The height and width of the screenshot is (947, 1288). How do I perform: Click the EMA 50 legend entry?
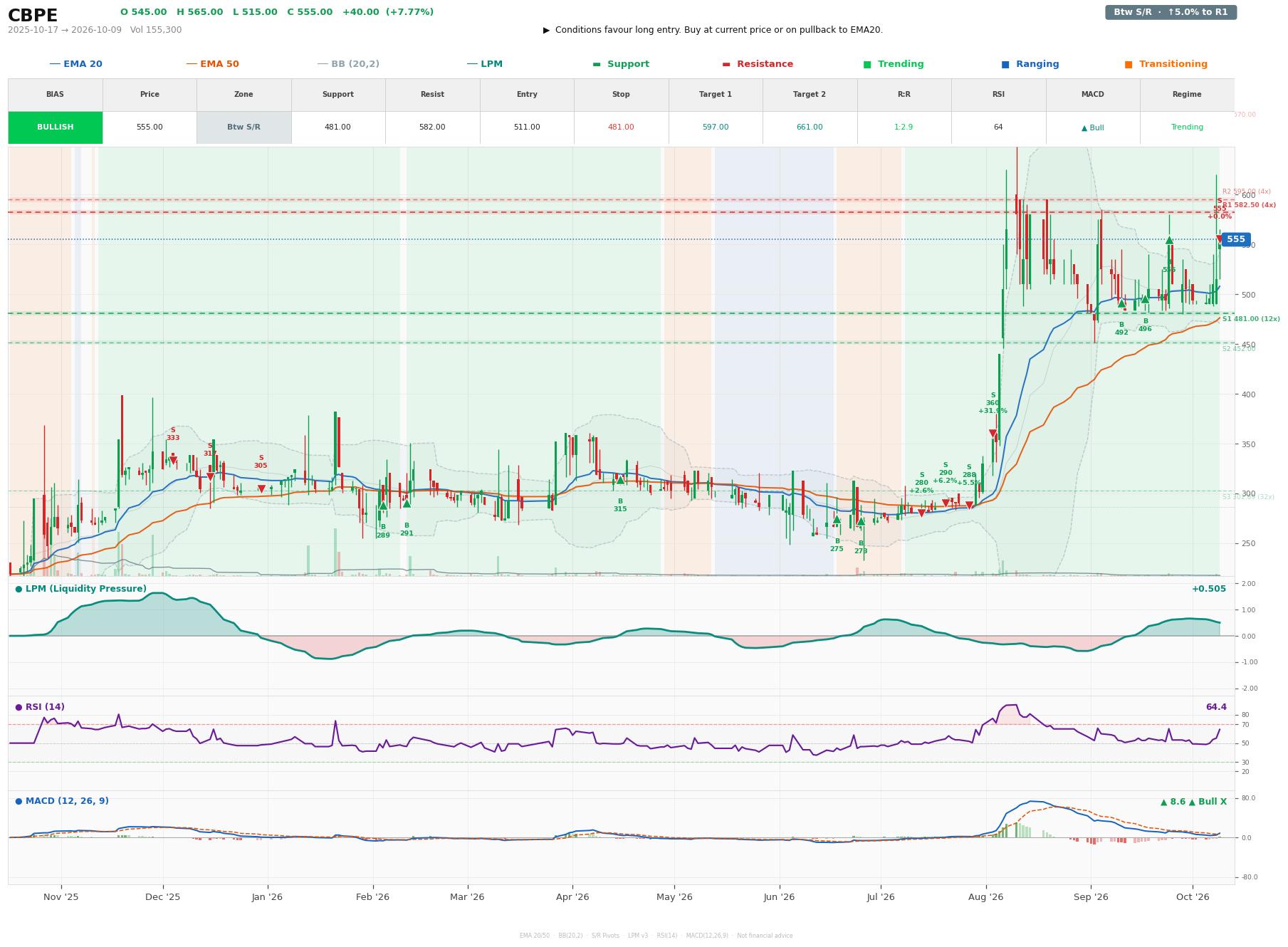(212, 64)
